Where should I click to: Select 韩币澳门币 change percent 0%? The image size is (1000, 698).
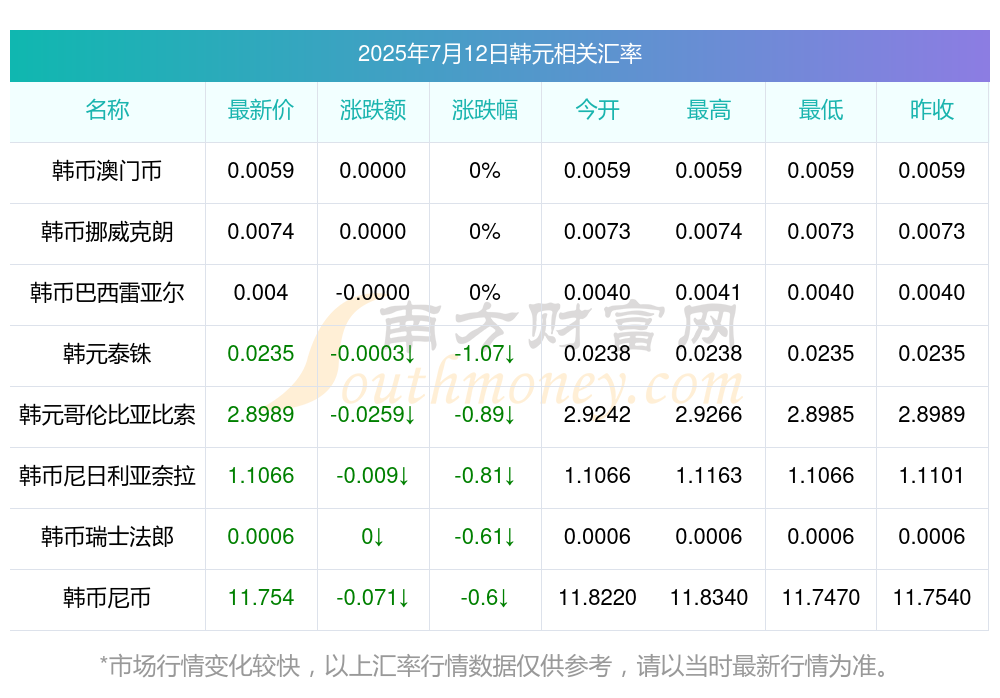point(485,171)
